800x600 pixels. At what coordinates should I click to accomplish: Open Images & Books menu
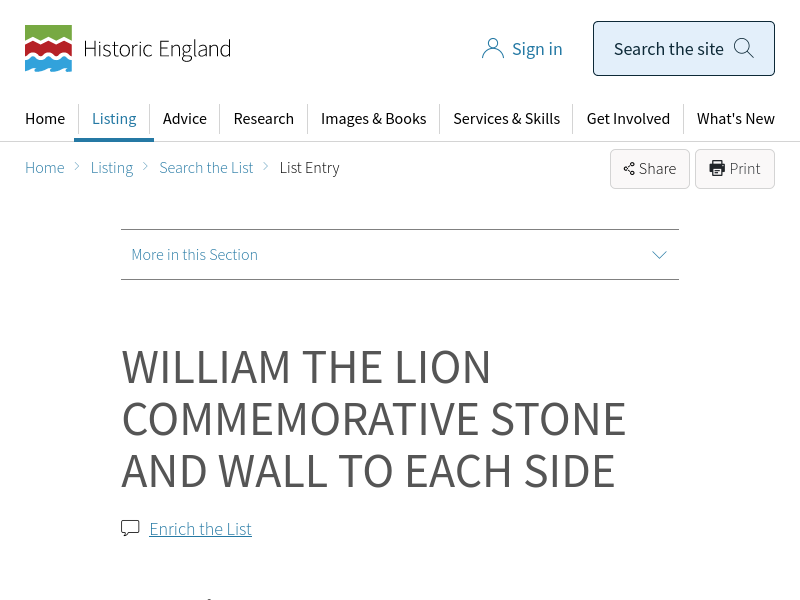coord(373,119)
